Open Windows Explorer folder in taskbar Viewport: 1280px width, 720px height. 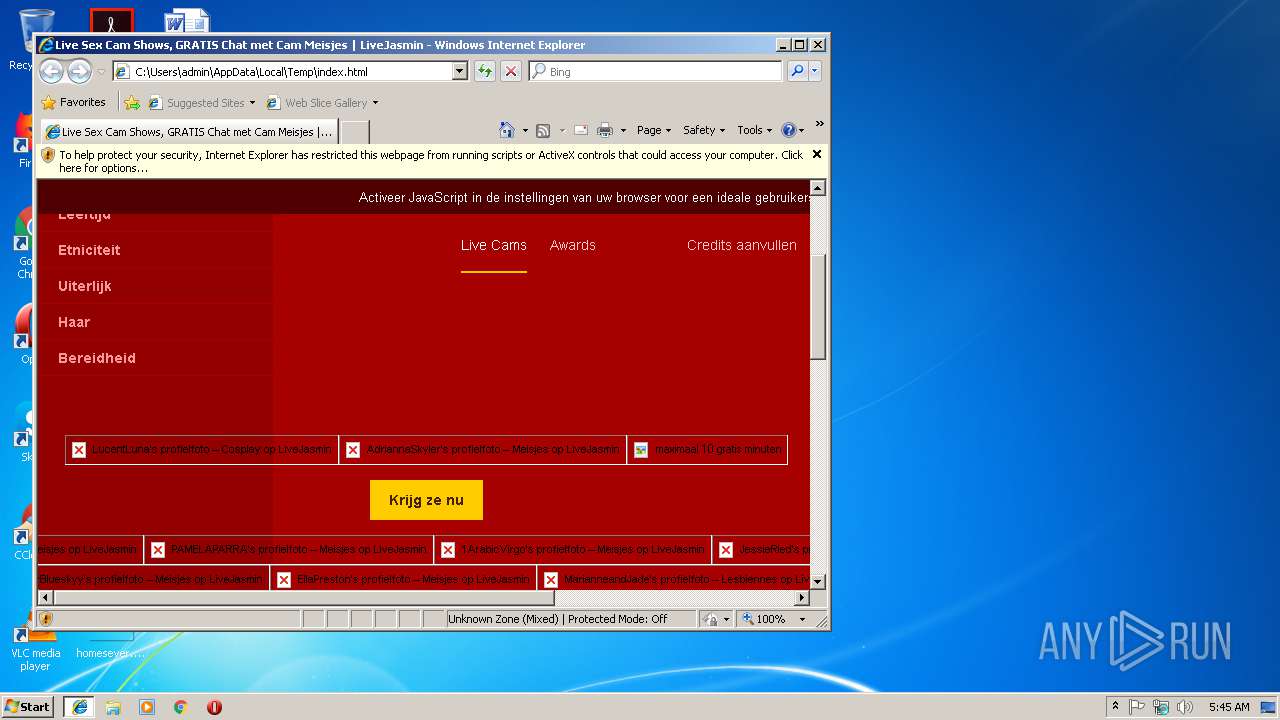coord(113,707)
